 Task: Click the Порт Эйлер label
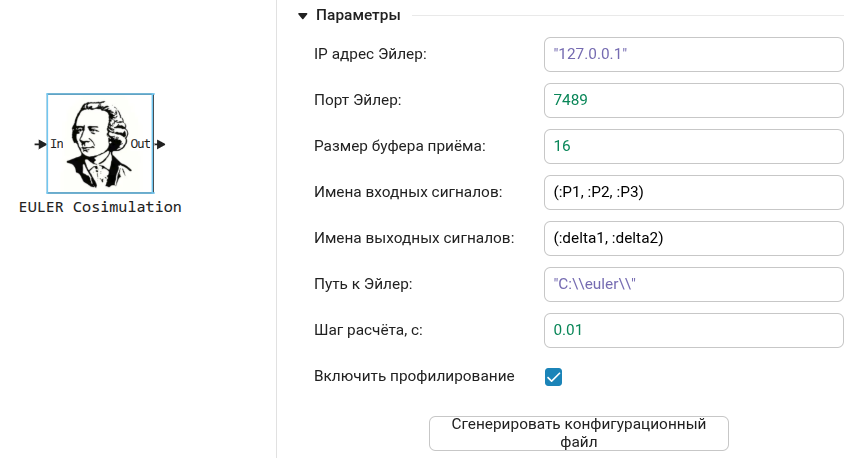pos(357,100)
